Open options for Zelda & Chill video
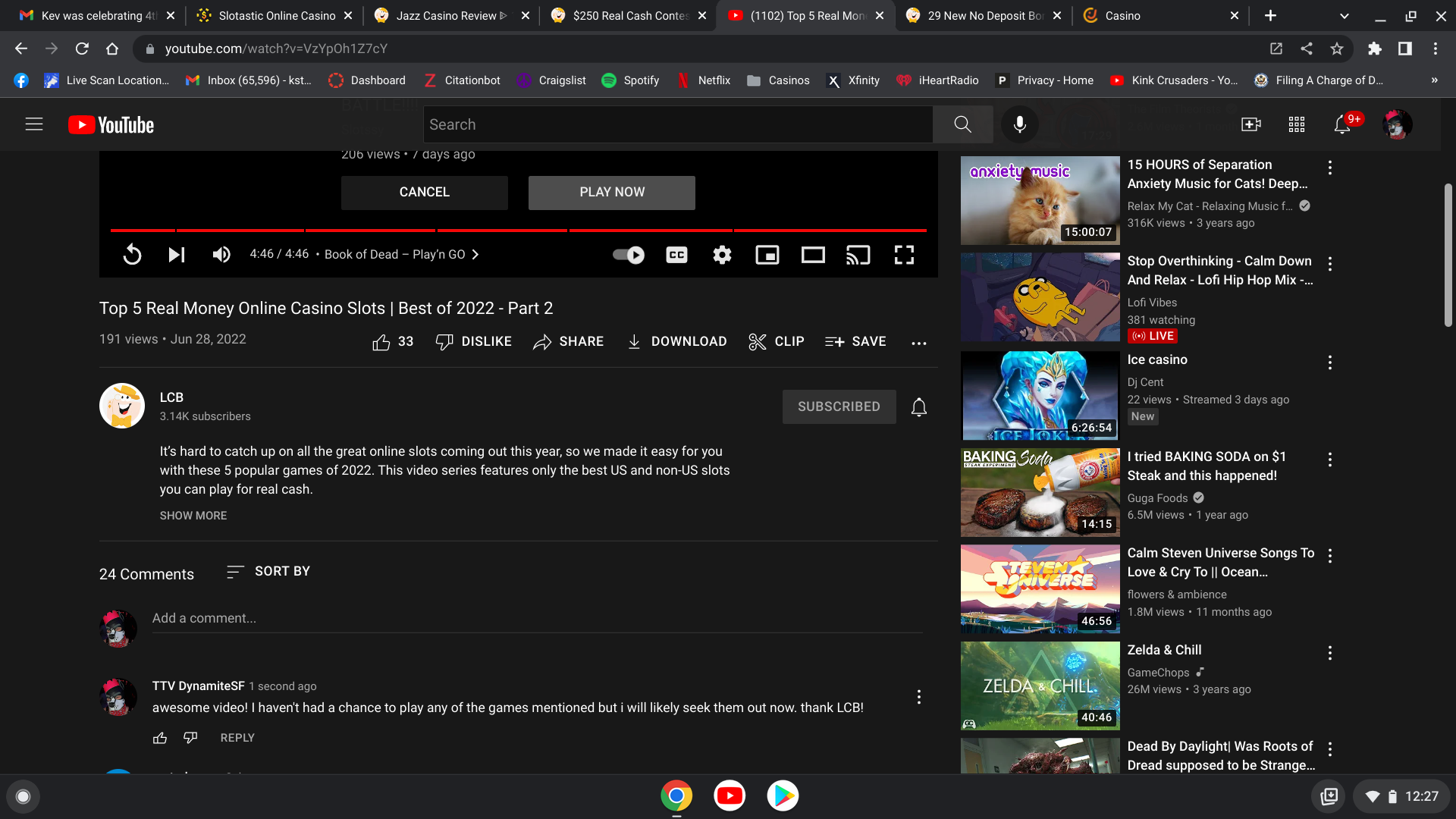Screen dimensions: 1456x819 tap(1330, 654)
